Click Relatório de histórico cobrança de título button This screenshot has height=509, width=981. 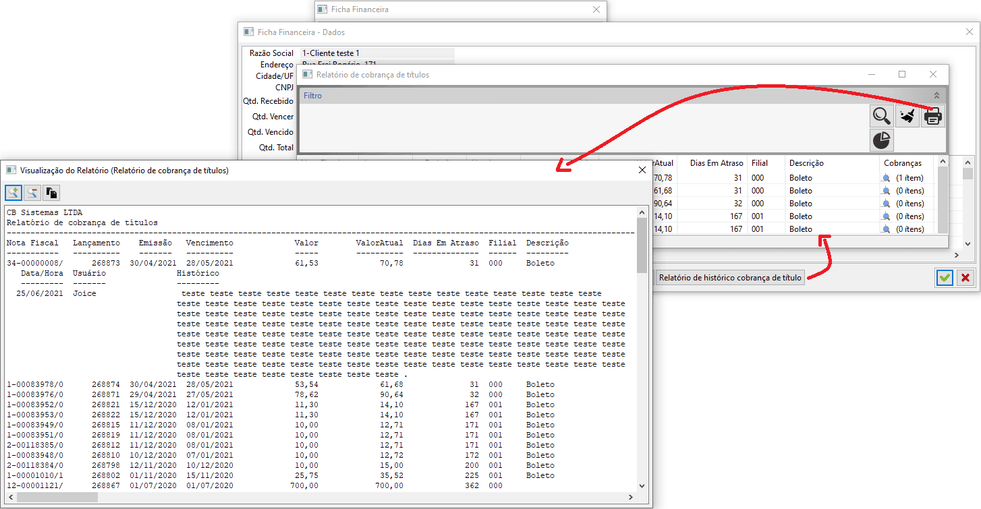729,278
